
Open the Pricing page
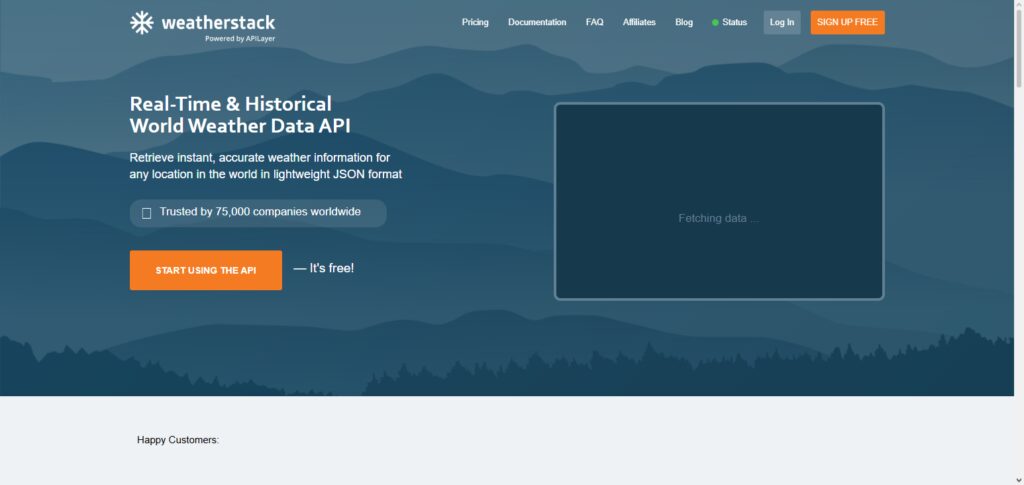pyautogui.click(x=475, y=22)
